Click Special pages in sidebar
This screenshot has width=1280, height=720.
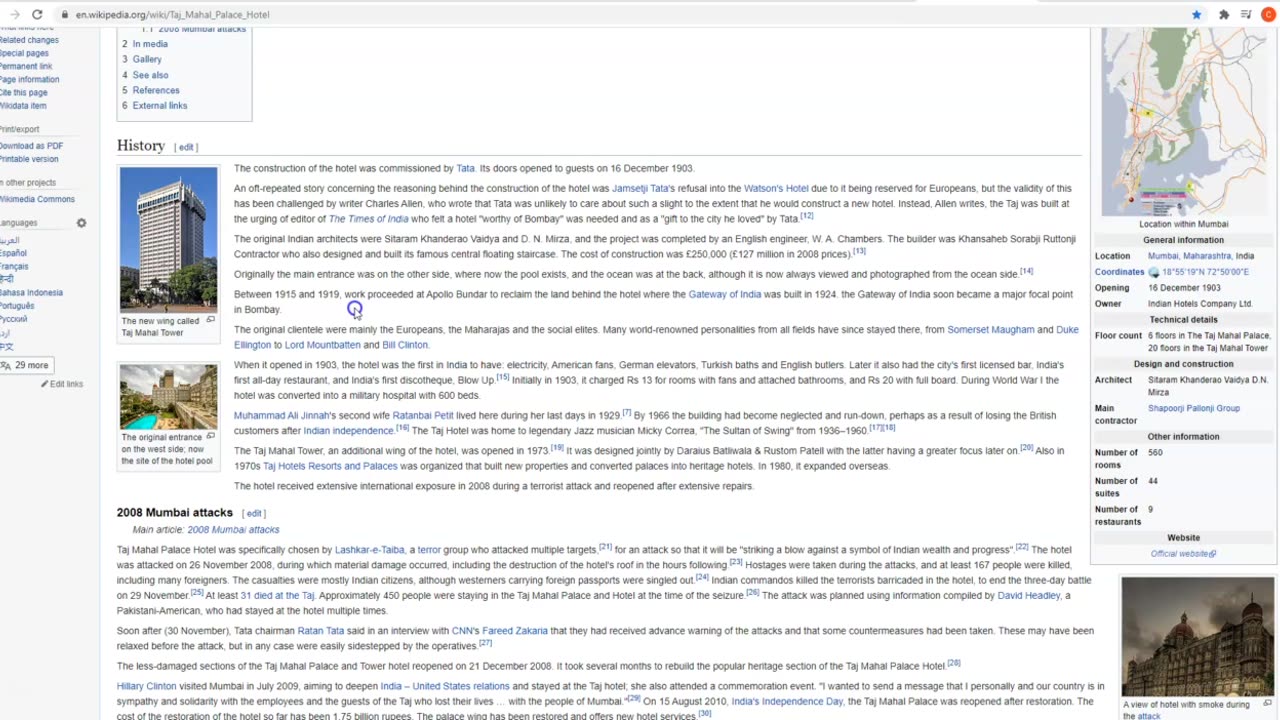24,54
